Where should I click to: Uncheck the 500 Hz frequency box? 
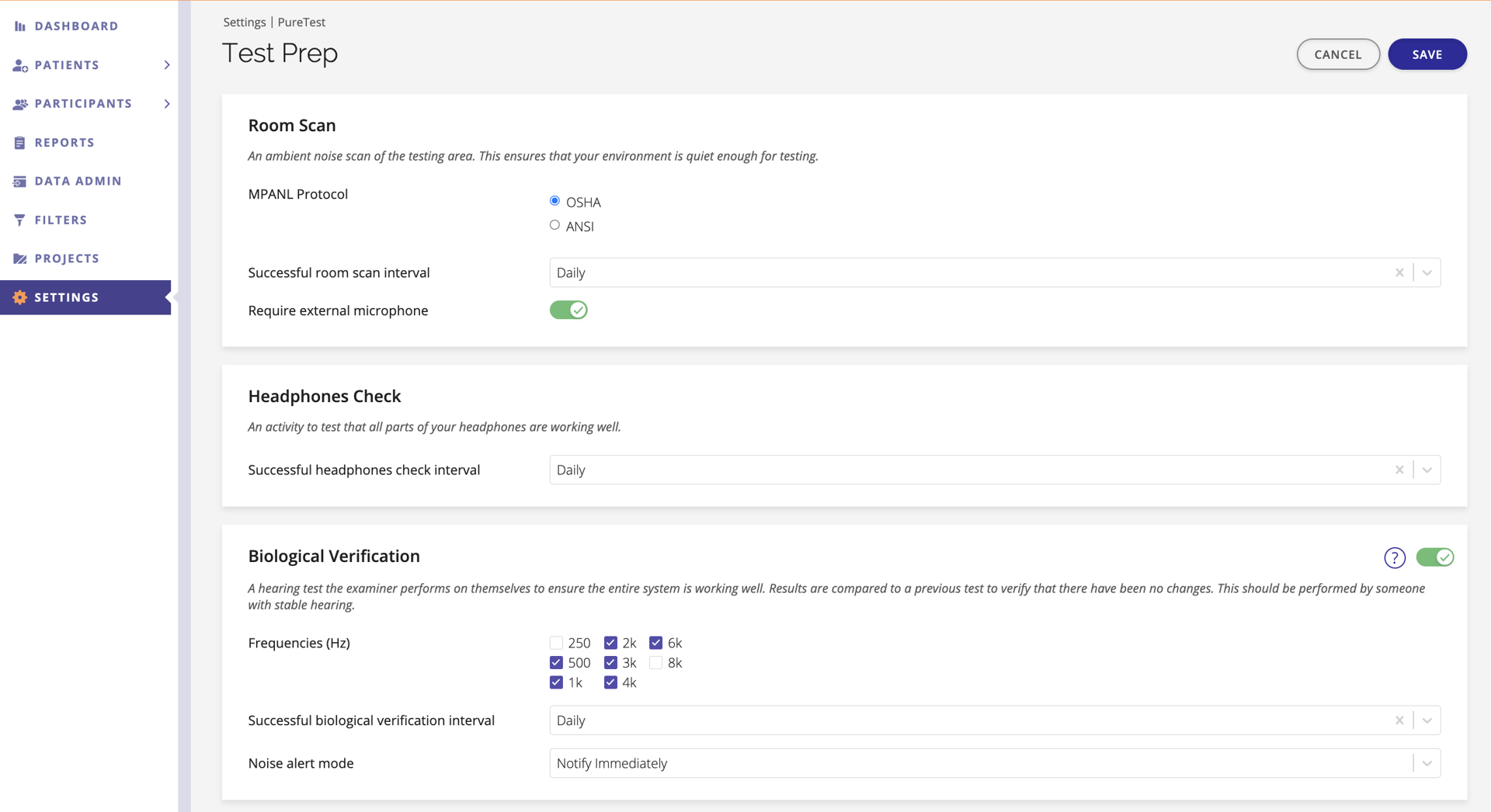click(x=556, y=663)
